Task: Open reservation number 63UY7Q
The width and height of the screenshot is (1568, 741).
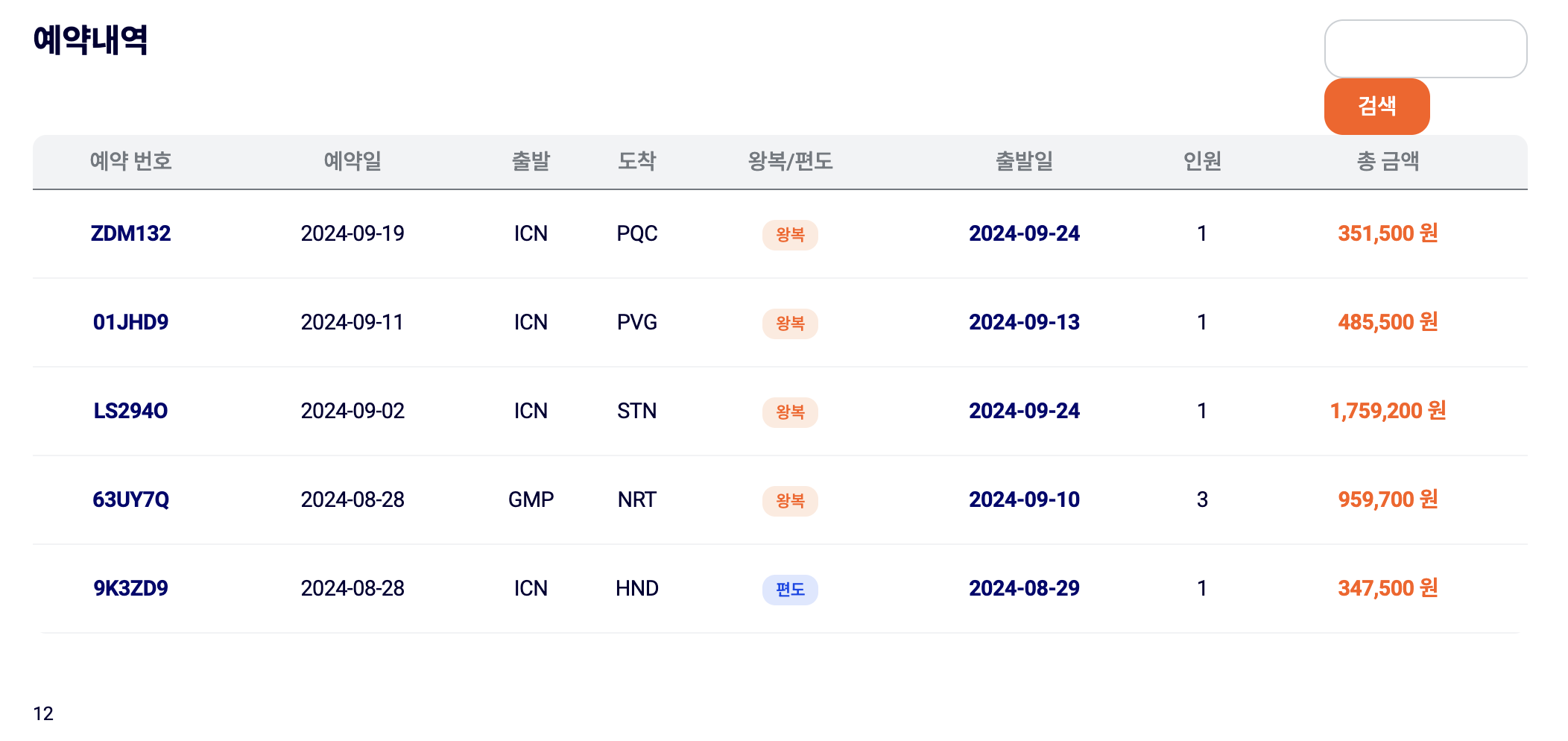Action: coord(130,499)
